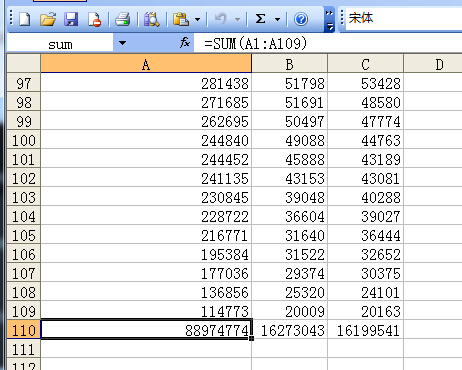This screenshot has width=462, height=370.
Task: Select row 97 header
Action: point(24,83)
